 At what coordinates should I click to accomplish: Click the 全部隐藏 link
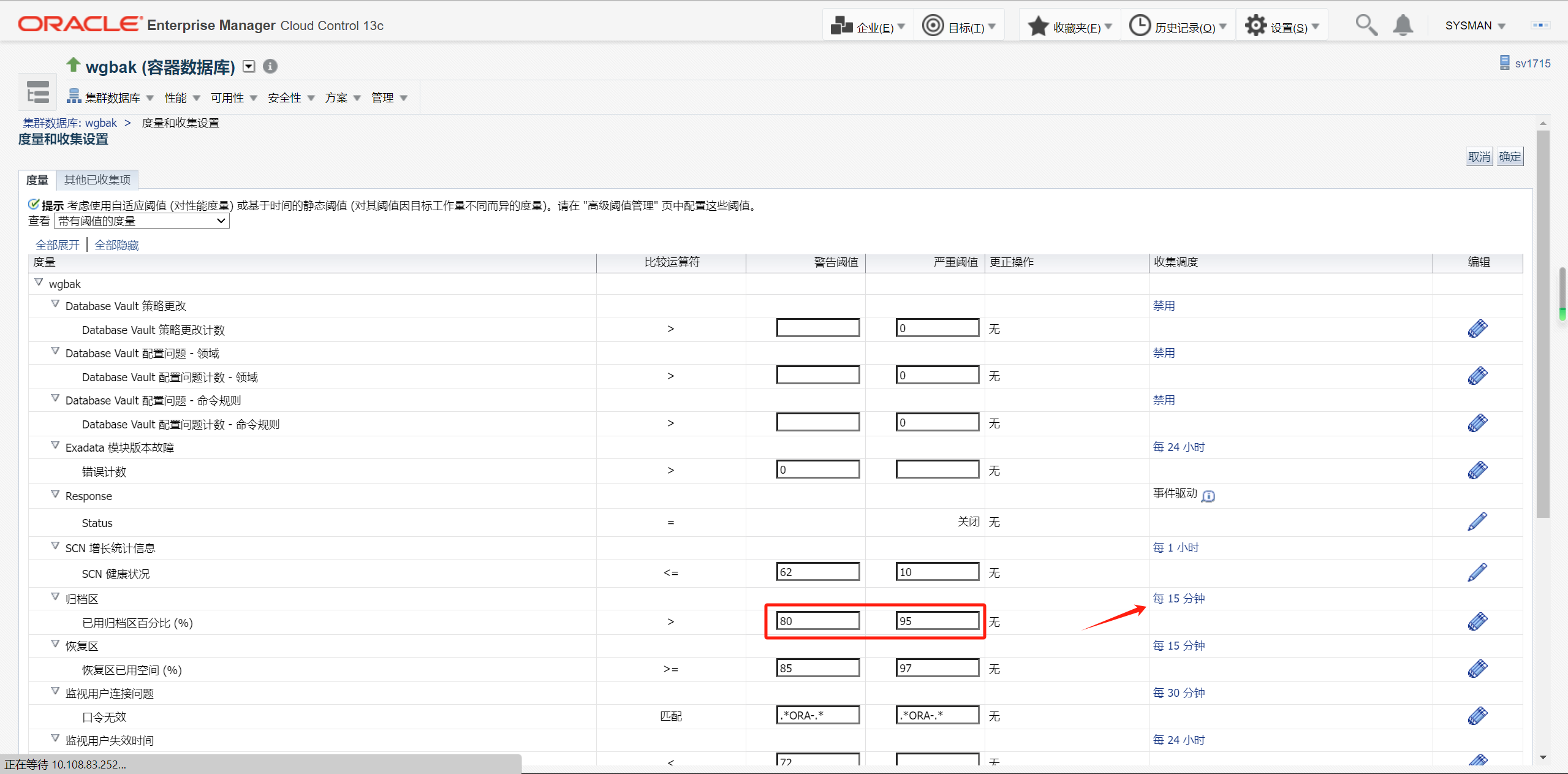pyautogui.click(x=116, y=245)
